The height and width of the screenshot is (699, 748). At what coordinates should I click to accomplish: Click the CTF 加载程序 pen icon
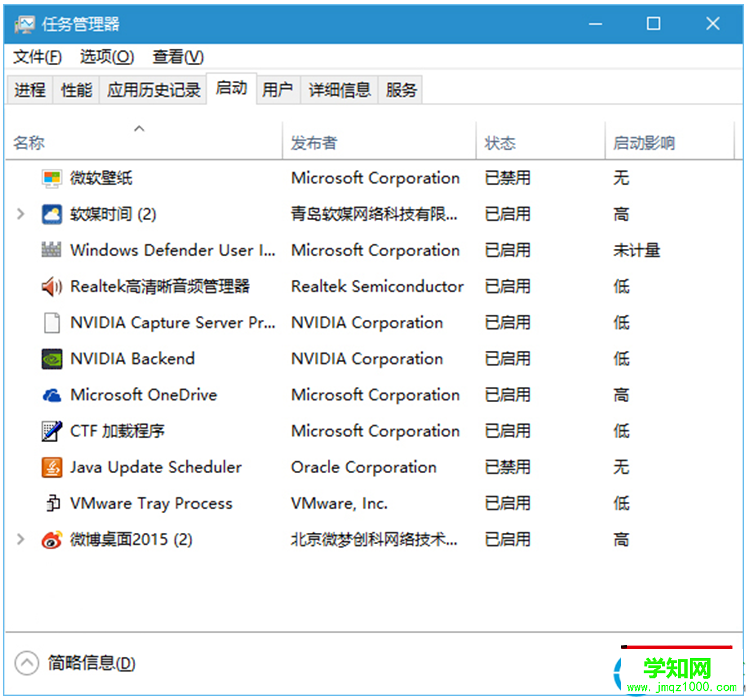pyautogui.click(x=52, y=431)
